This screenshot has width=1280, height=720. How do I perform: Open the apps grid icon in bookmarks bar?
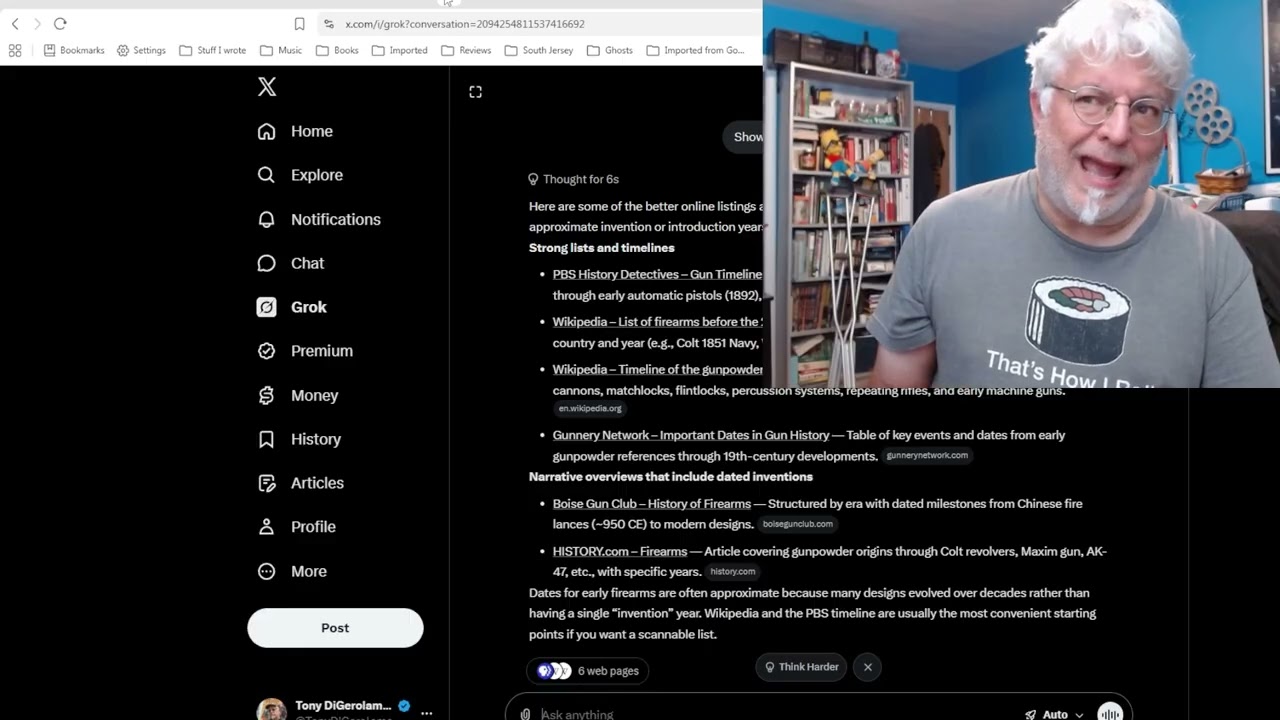15,50
